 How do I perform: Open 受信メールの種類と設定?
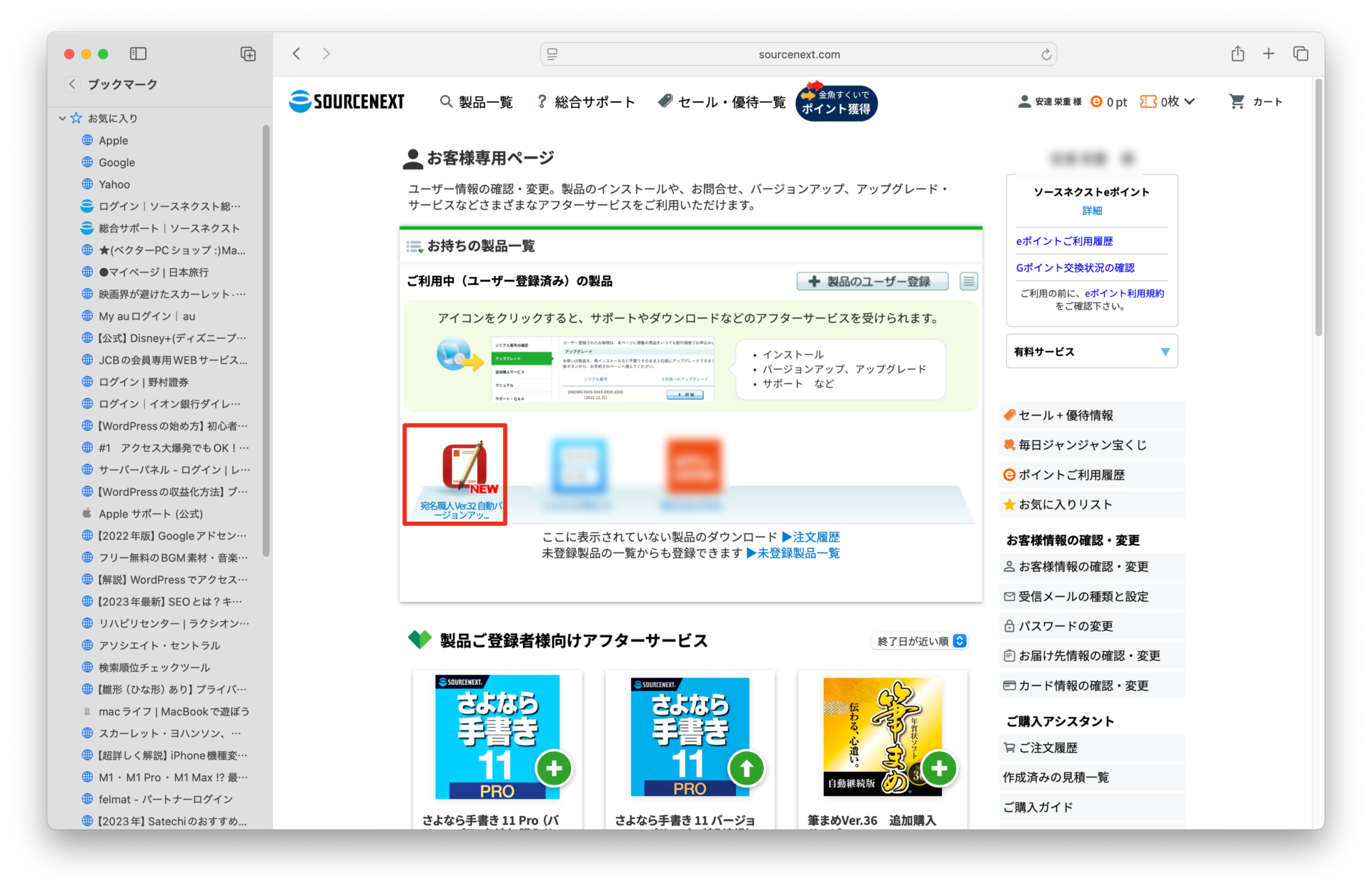1092,597
